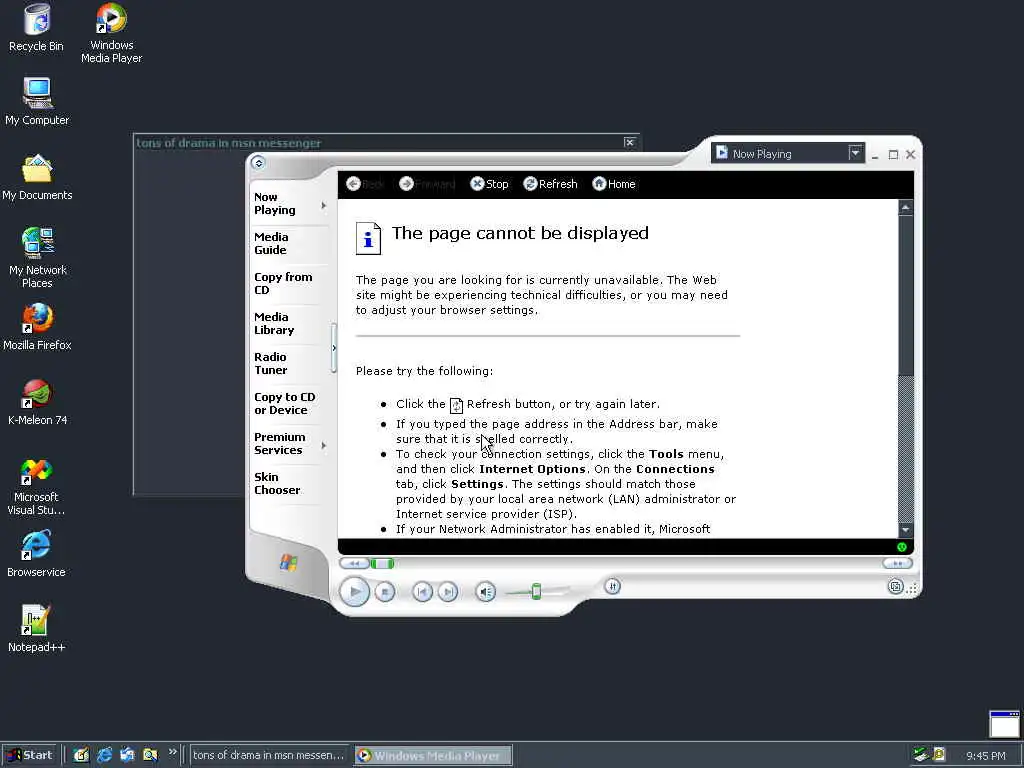The image size is (1024, 768).
Task: Click the info icon beside the error heading
Action: pos(368,238)
